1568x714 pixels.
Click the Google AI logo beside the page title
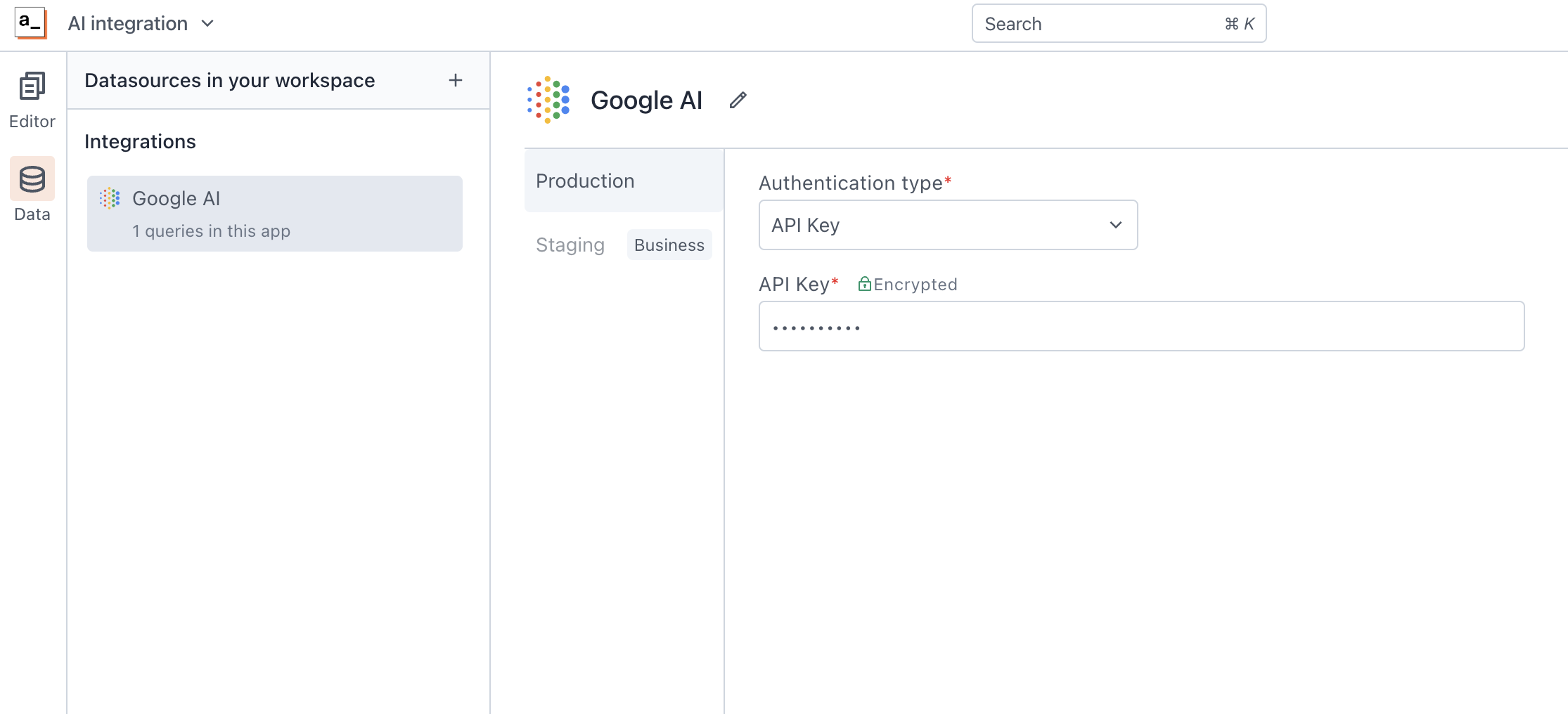(x=548, y=99)
